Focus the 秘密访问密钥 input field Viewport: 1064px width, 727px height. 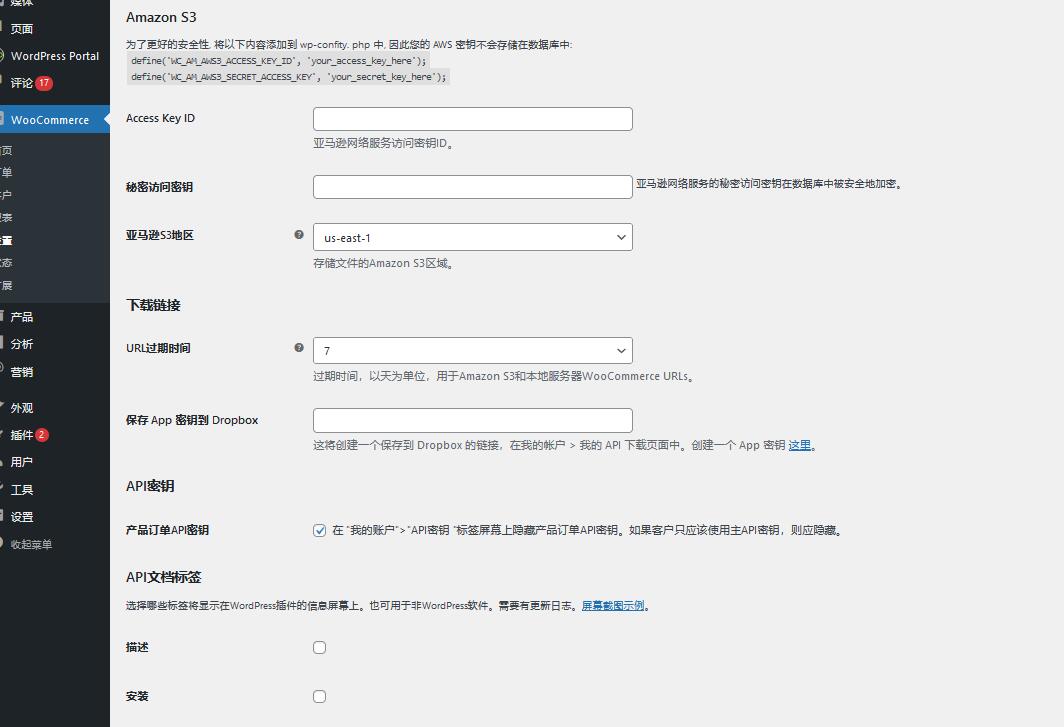pyautogui.click(x=472, y=187)
